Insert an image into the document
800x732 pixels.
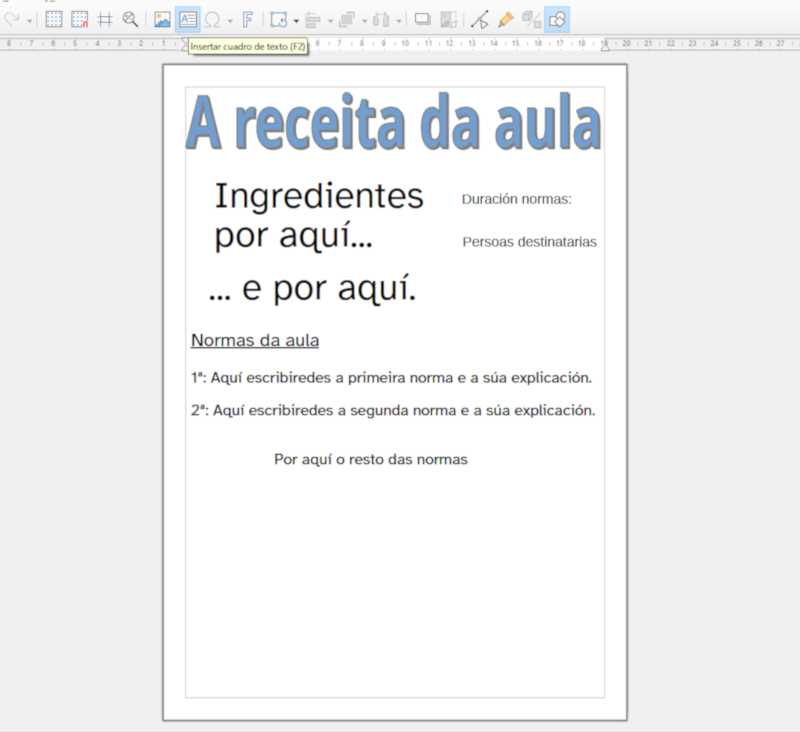tap(164, 17)
